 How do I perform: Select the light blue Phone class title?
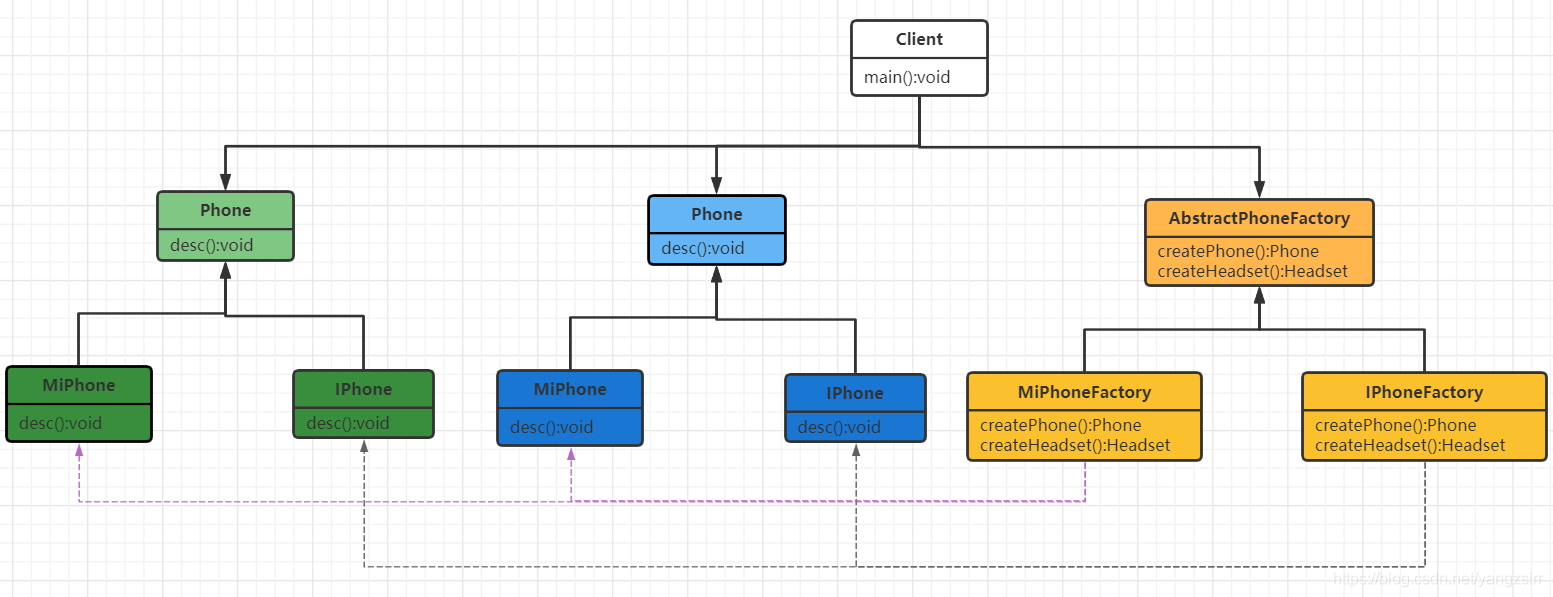tap(717, 214)
